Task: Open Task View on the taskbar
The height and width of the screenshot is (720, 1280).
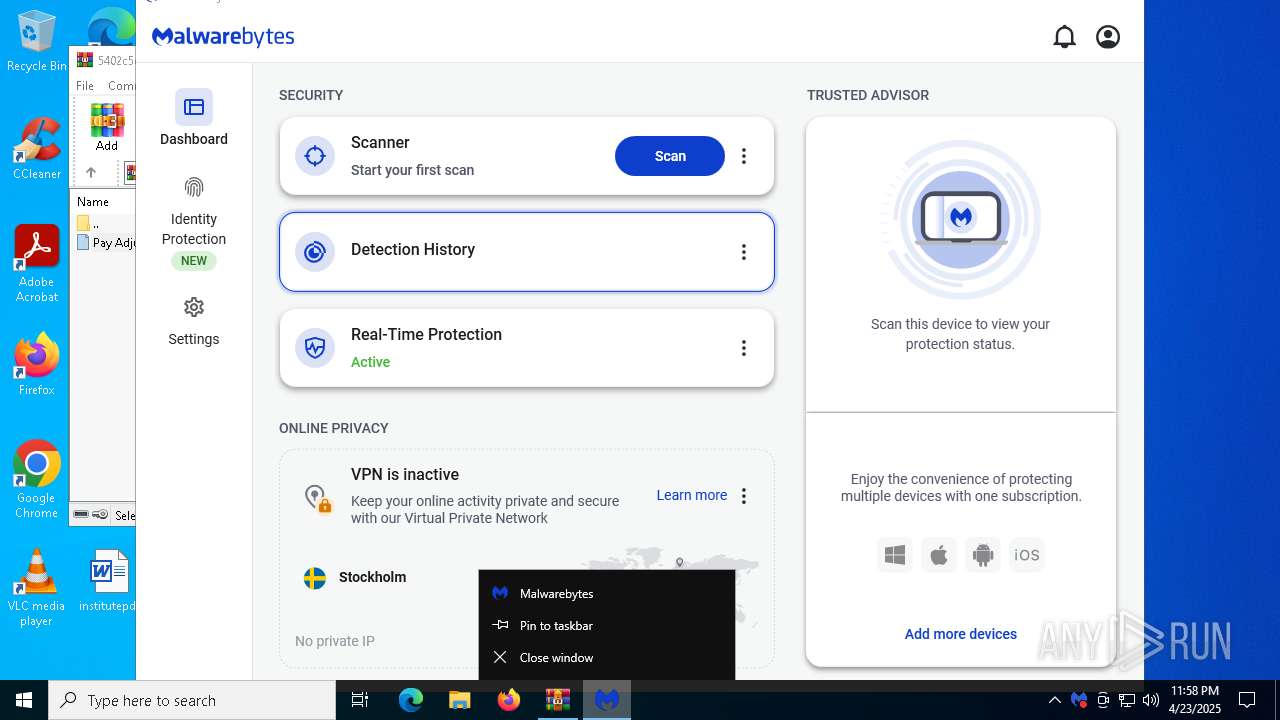Action: pos(360,700)
